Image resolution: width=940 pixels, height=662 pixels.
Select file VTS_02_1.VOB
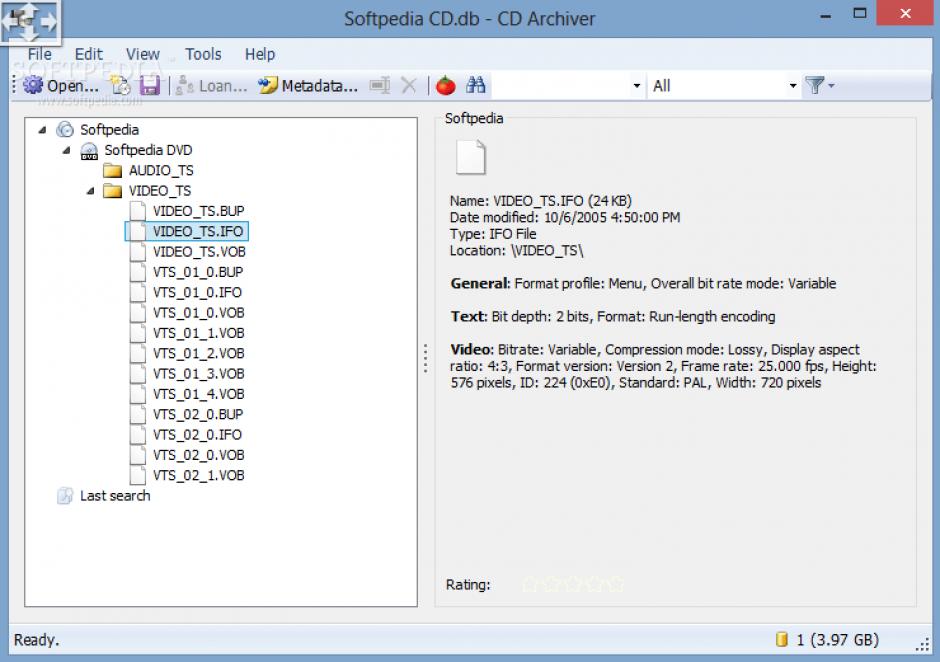(x=198, y=476)
